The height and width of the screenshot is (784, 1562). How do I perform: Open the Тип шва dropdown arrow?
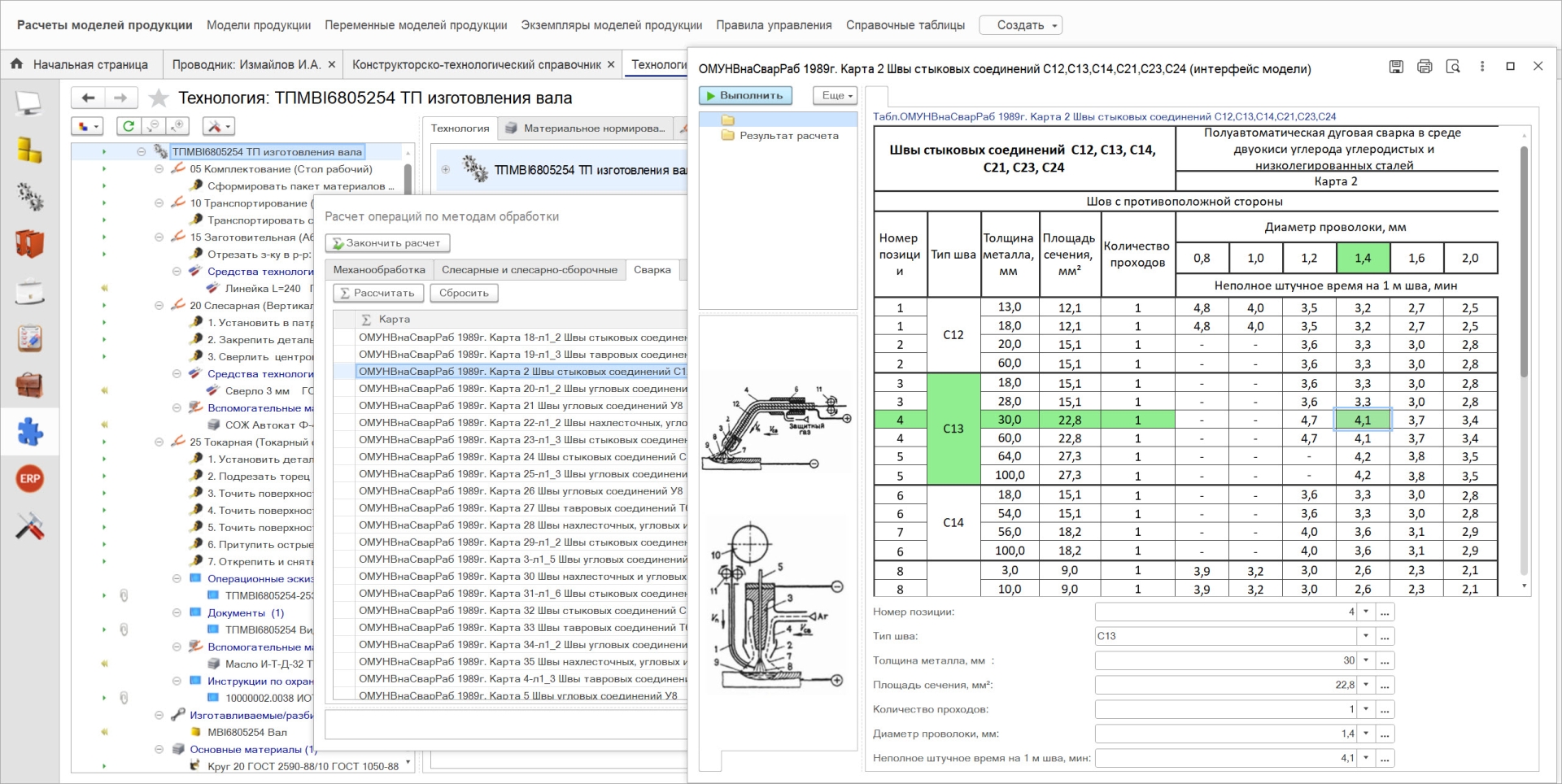click(x=1366, y=636)
